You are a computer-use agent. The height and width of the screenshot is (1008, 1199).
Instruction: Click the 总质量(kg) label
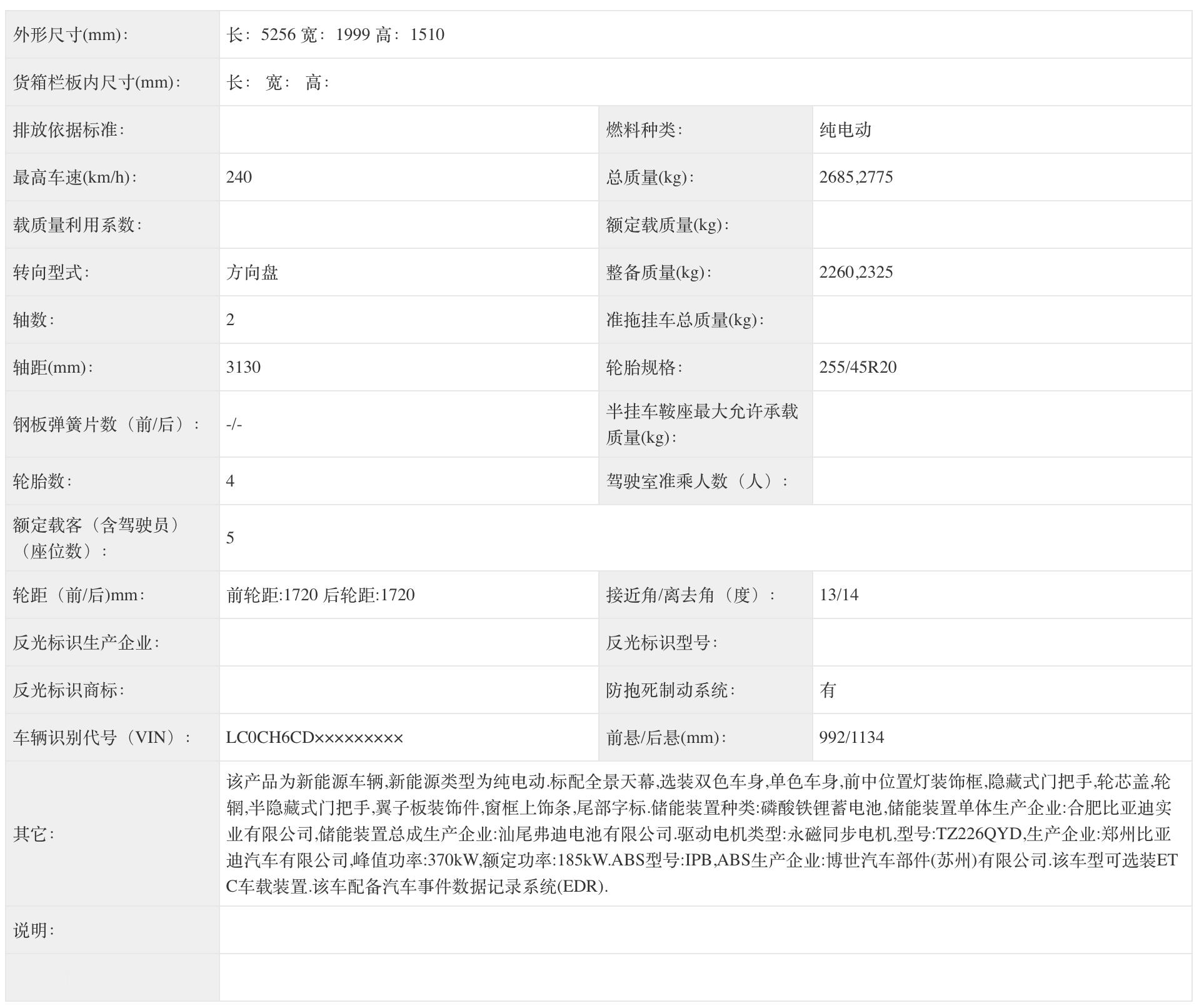point(650,177)
